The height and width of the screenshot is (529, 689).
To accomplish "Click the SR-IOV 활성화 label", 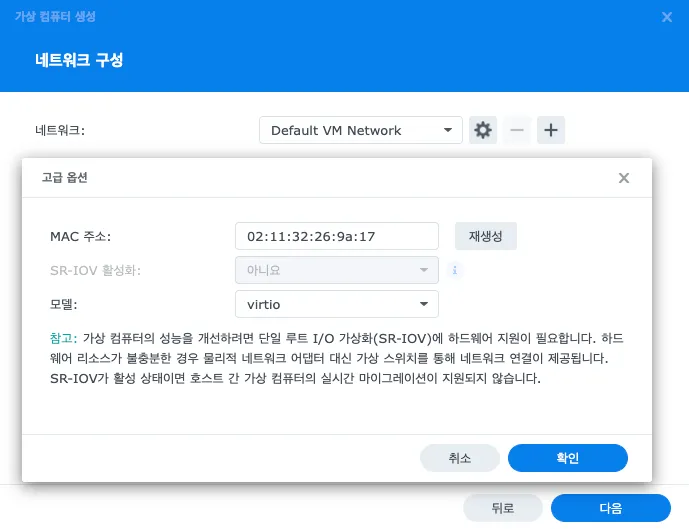I will click(95, 270).
